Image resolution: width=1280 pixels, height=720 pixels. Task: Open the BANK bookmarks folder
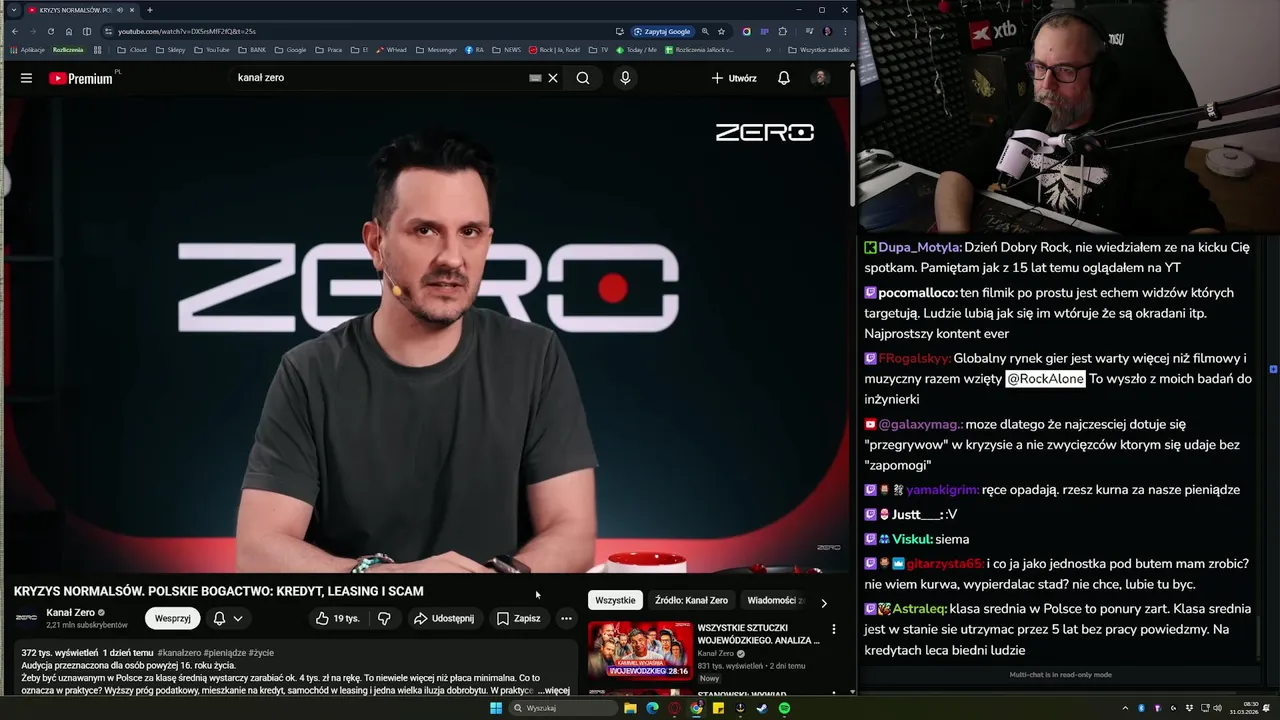point(252,49)
